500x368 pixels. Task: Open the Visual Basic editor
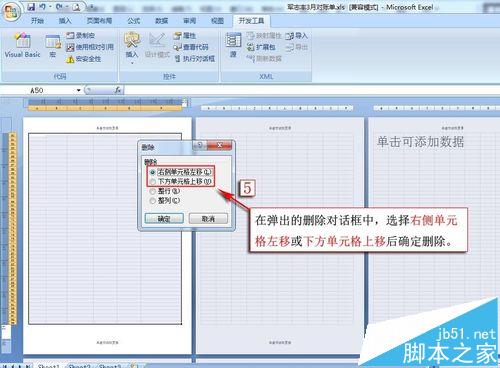pos(22,46)
